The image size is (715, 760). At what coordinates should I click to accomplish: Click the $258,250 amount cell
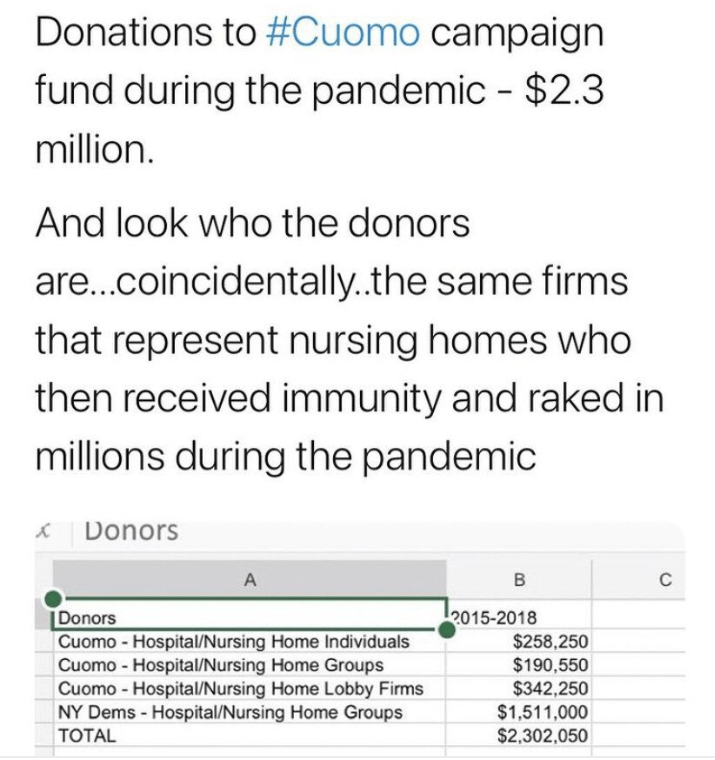pyautogui.click(x=517, y=642)
